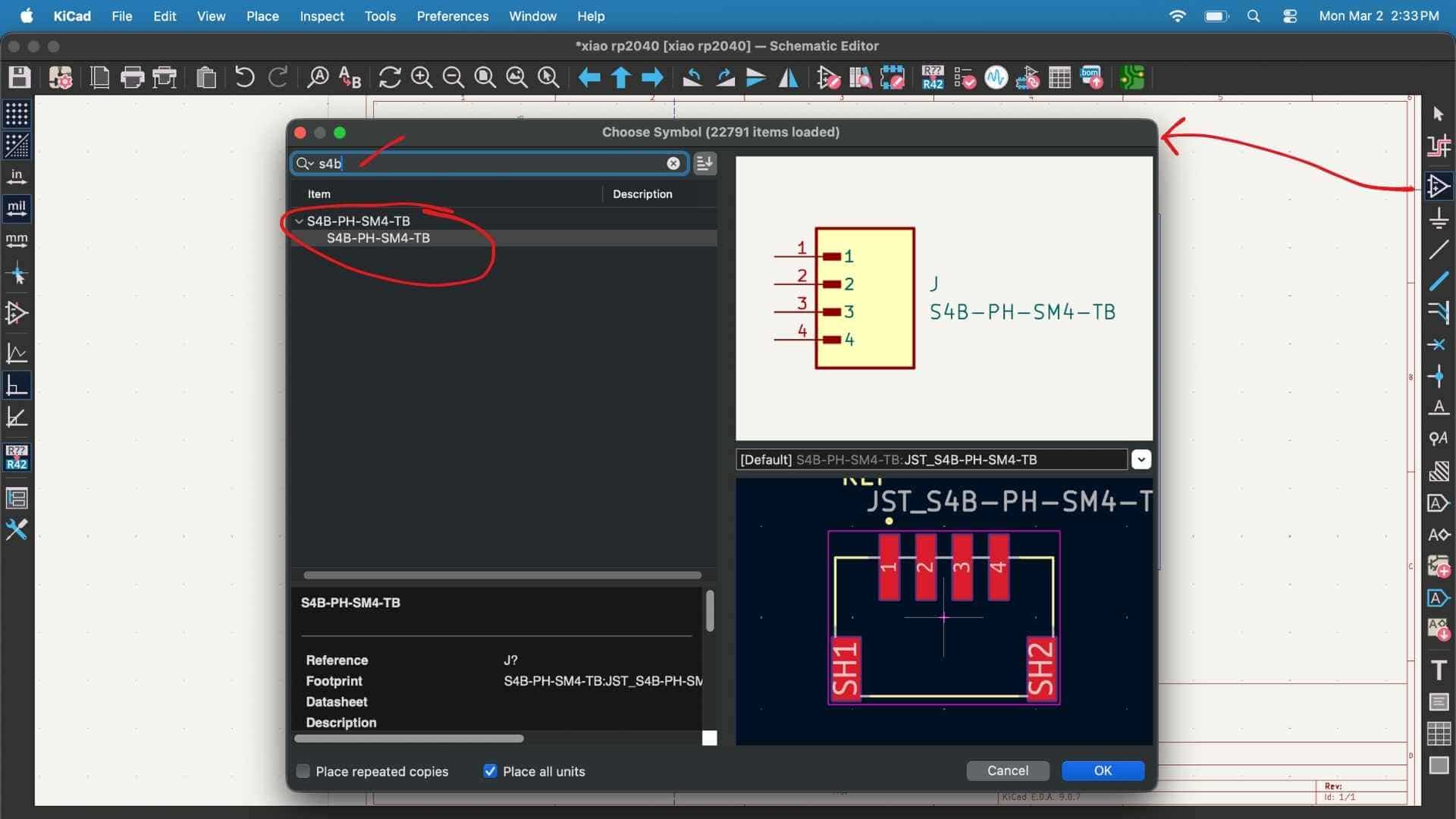Open the footprint selection dropdown
The image size is (1456, 819).
pos(1141,460)
